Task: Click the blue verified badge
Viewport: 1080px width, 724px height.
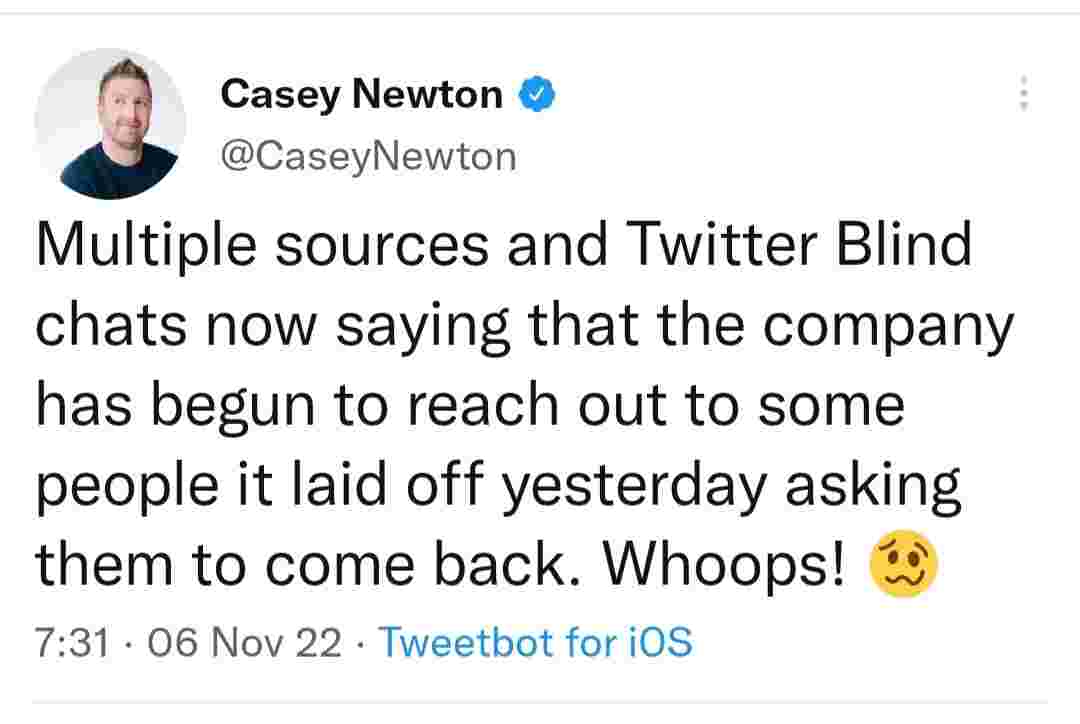Action: pos(536,95)
